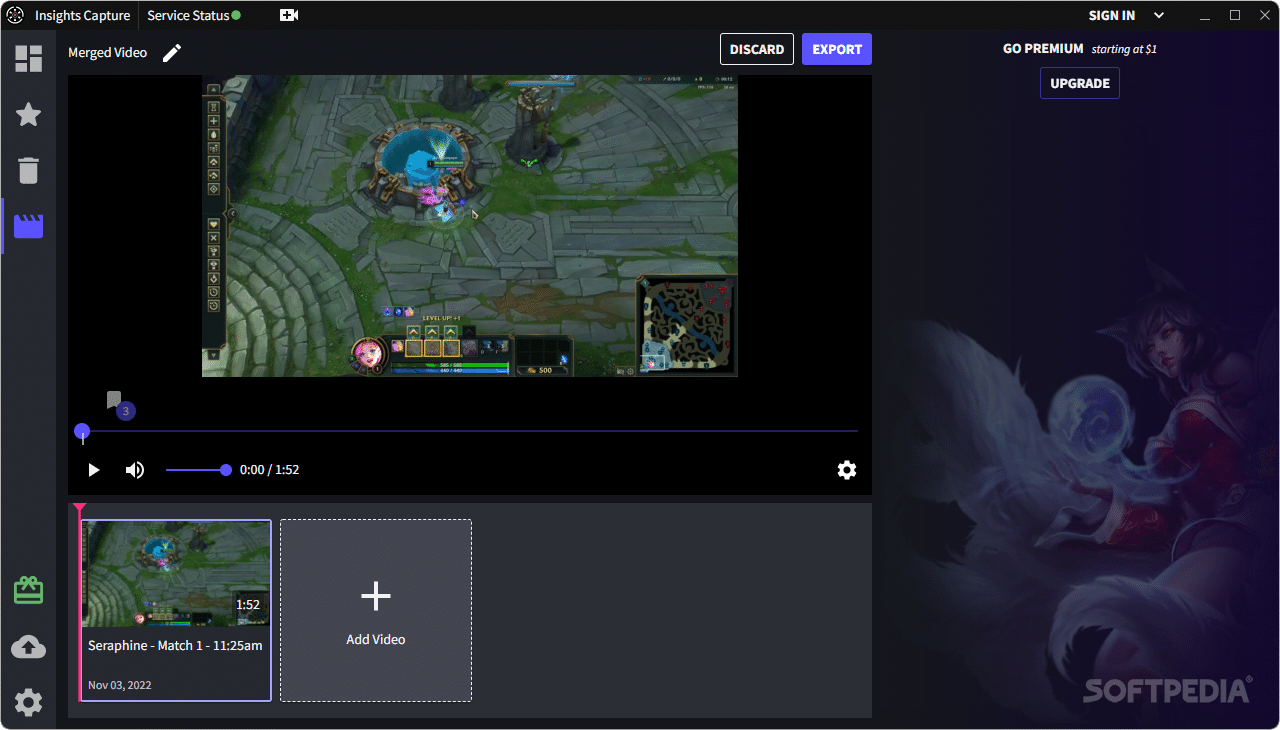1280x730 pixels.
Task: Click the bookmark marker with the number 3
Action: click(119, 405)
